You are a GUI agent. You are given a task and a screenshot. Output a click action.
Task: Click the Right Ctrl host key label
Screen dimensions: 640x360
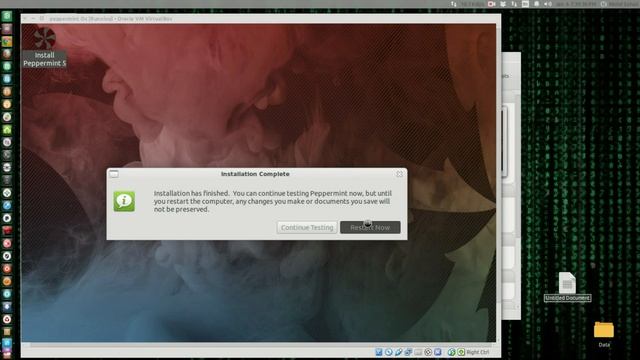click(x=478, y=352)
